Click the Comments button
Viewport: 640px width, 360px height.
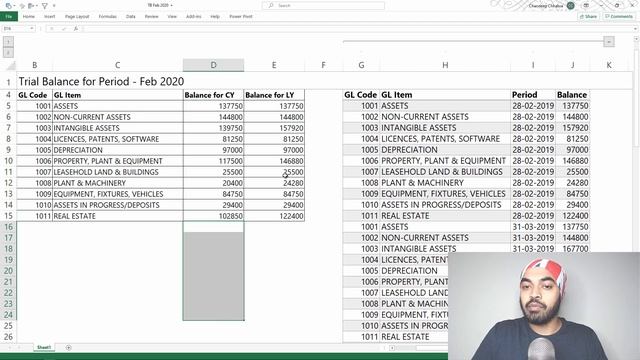tap(619, 16)
